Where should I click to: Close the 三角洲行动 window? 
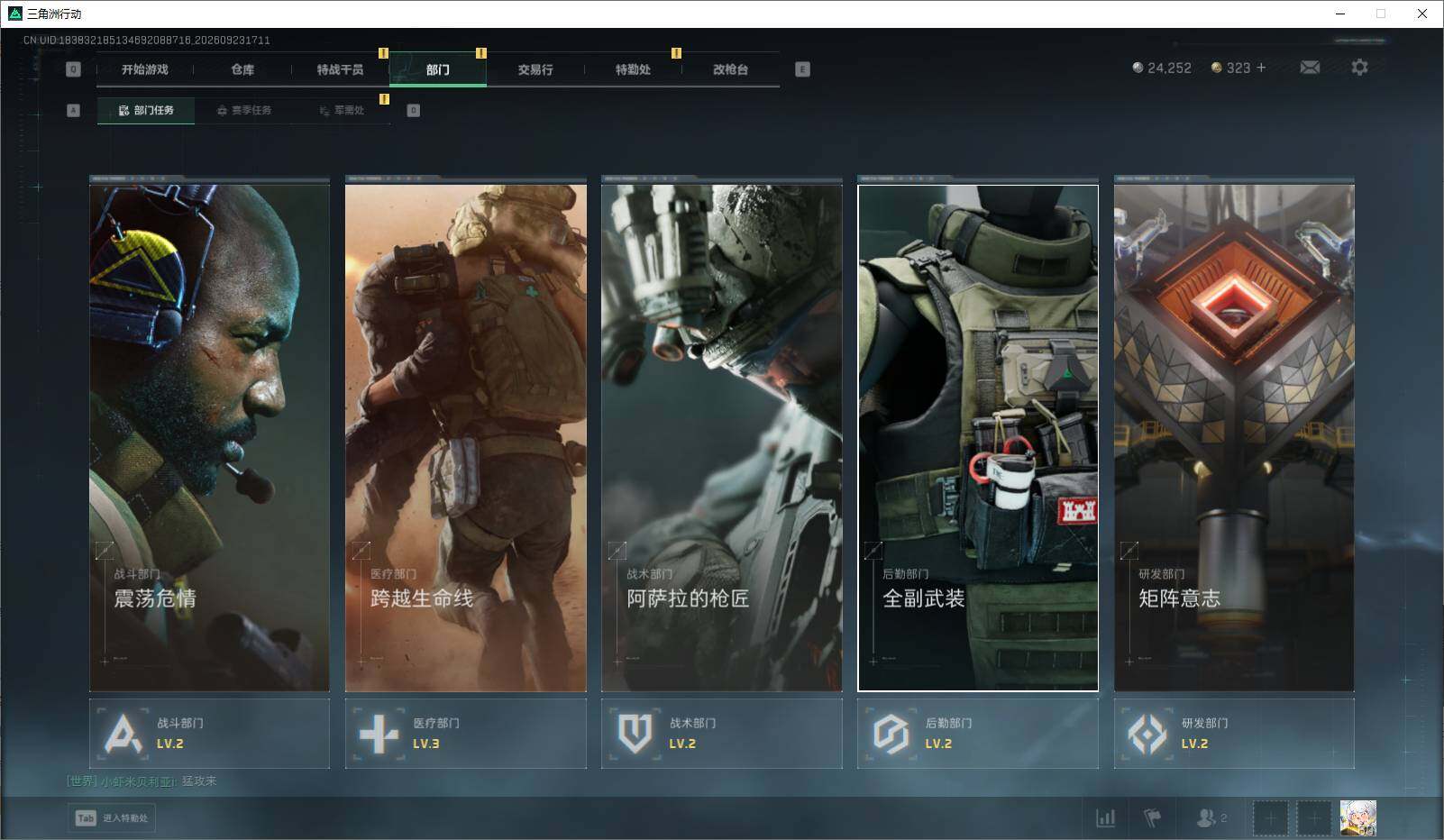(x=1422, y=14)
